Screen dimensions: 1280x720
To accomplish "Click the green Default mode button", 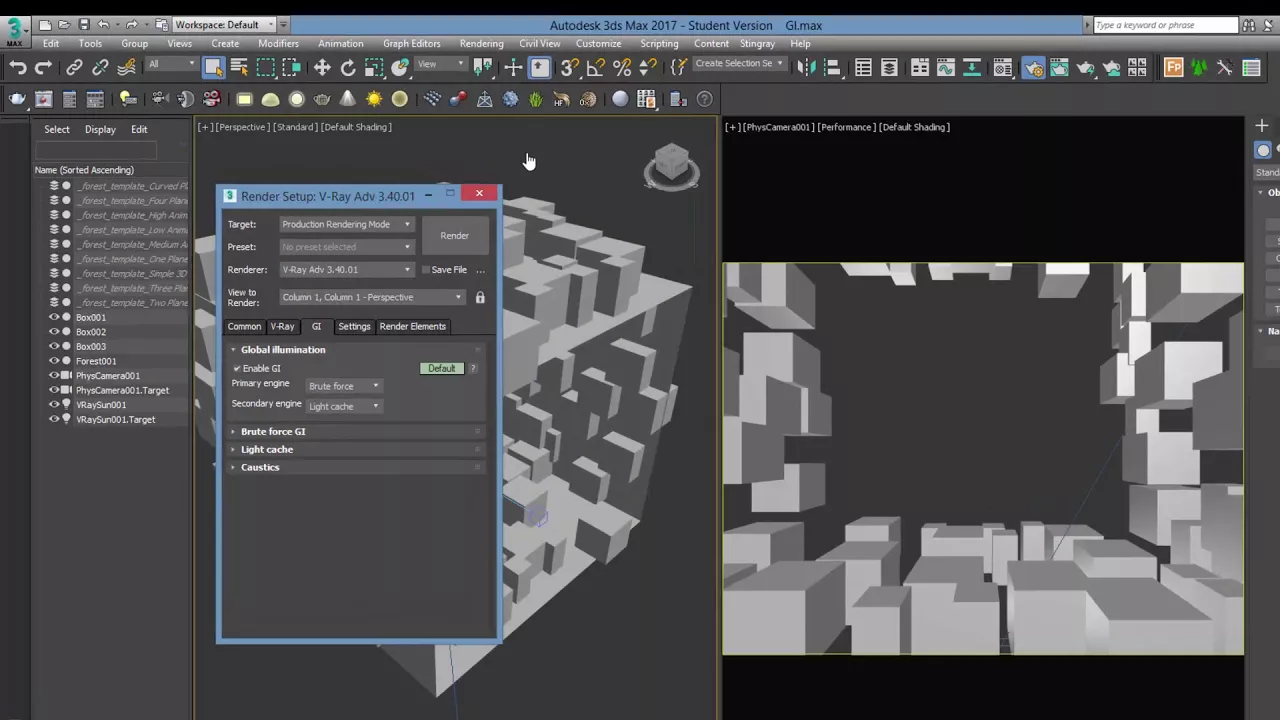I will pyautogui.click(x=441, y=369).
